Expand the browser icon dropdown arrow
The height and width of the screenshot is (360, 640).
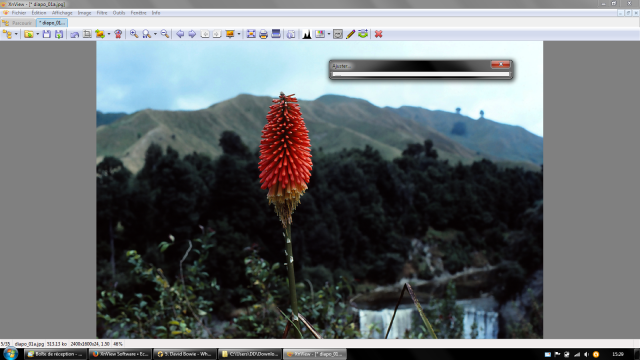(16, 34)
